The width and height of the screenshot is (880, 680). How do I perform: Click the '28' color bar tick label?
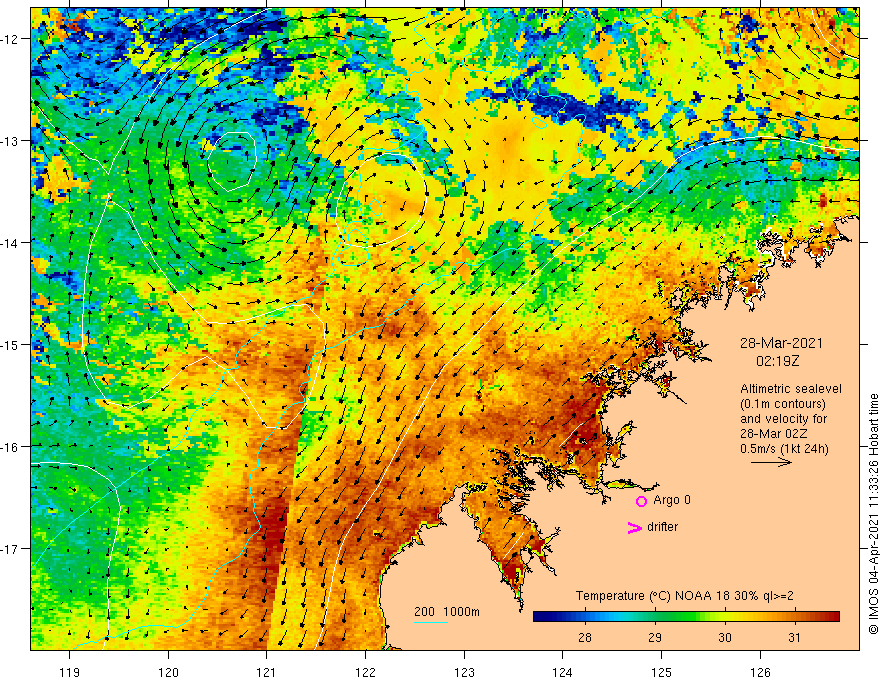[x=585, y=637]
